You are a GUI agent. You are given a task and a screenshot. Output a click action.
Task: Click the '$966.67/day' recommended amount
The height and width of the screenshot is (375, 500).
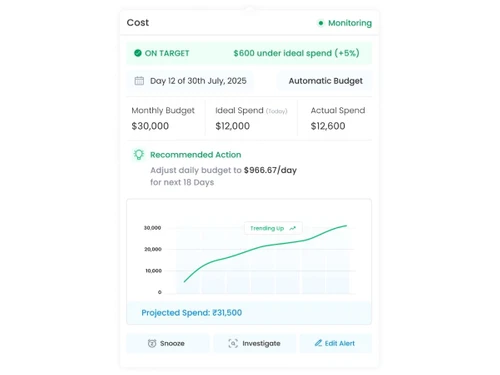pyautogui.click(x=270, y=170)
